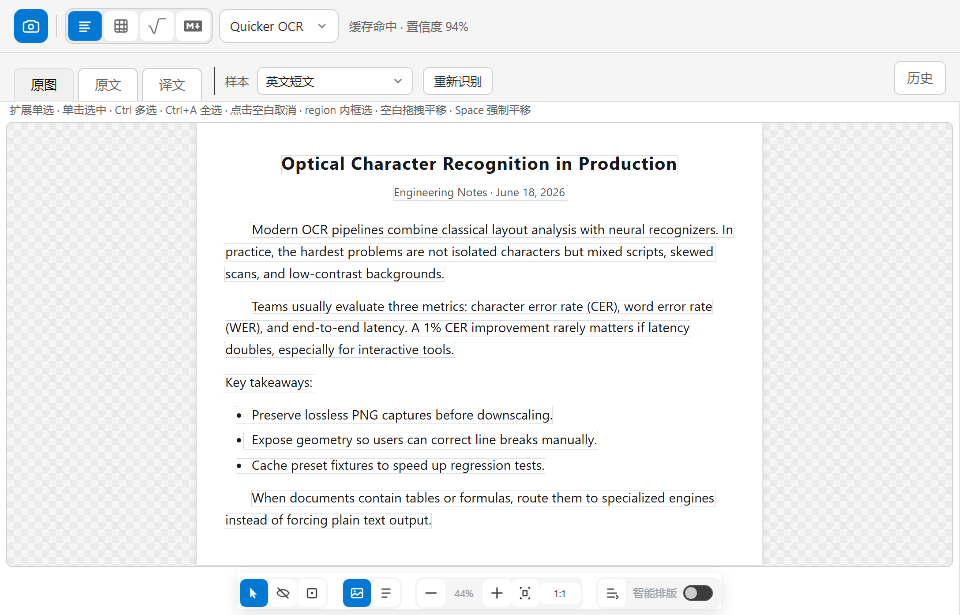960x615 pixels.
Task: Select the plain text recognition mode icon
Action: (x=84, y=26)
